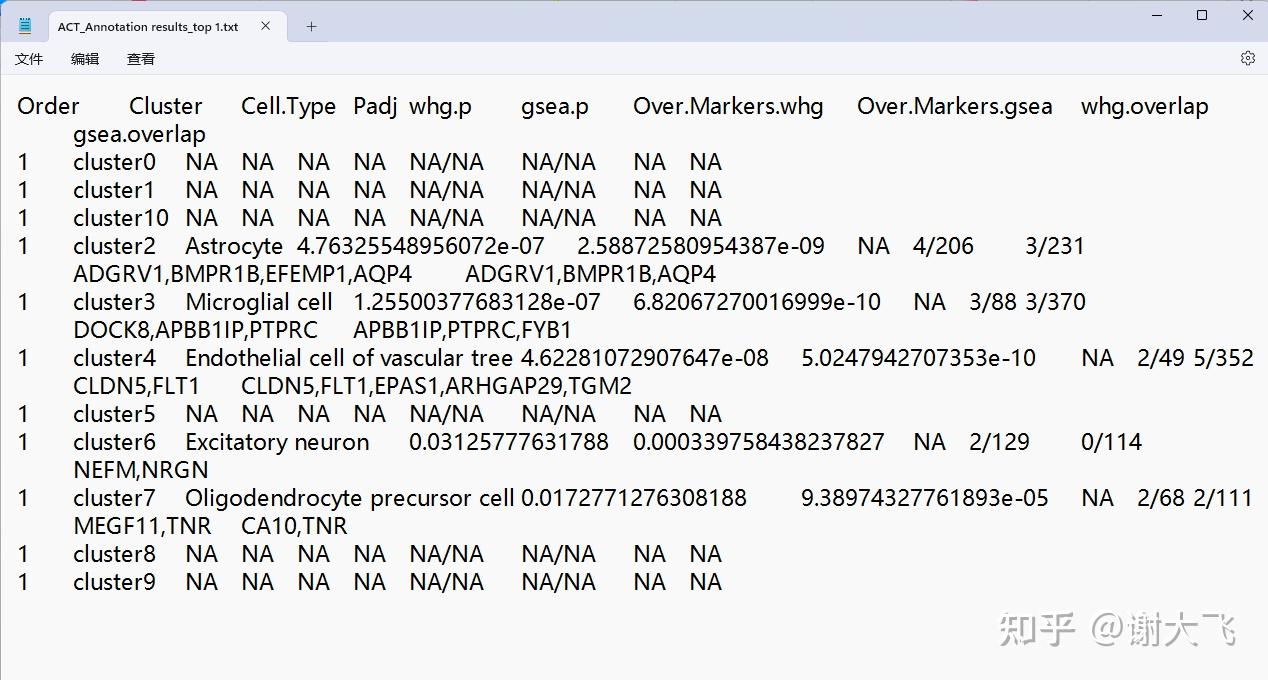1268x680 pixels.
Task: Place cursor on NEFM,NRGN gene list
Action: pyautogui.click(x=141, y=470)
